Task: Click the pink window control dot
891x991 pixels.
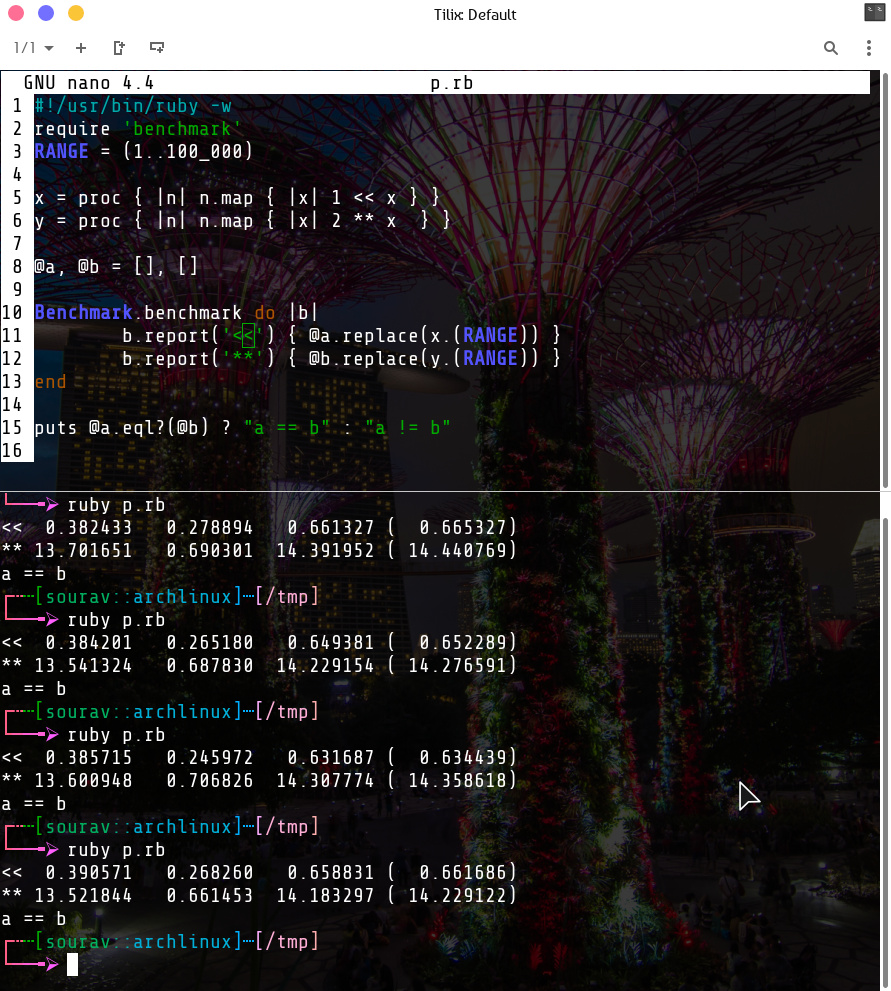Action: pyautogui.click(x=16, y=14)
